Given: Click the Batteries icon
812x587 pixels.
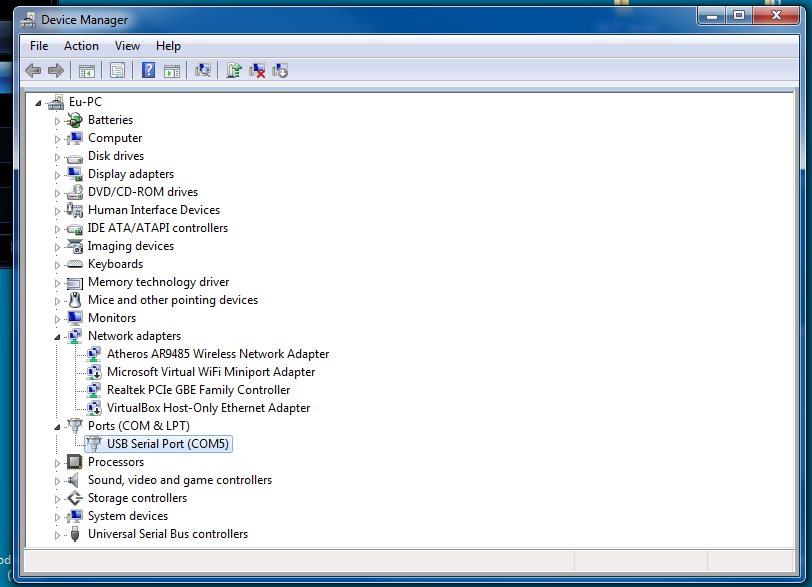Looking at the screenshot, I should pyautogui.click(x=75, y=120).
